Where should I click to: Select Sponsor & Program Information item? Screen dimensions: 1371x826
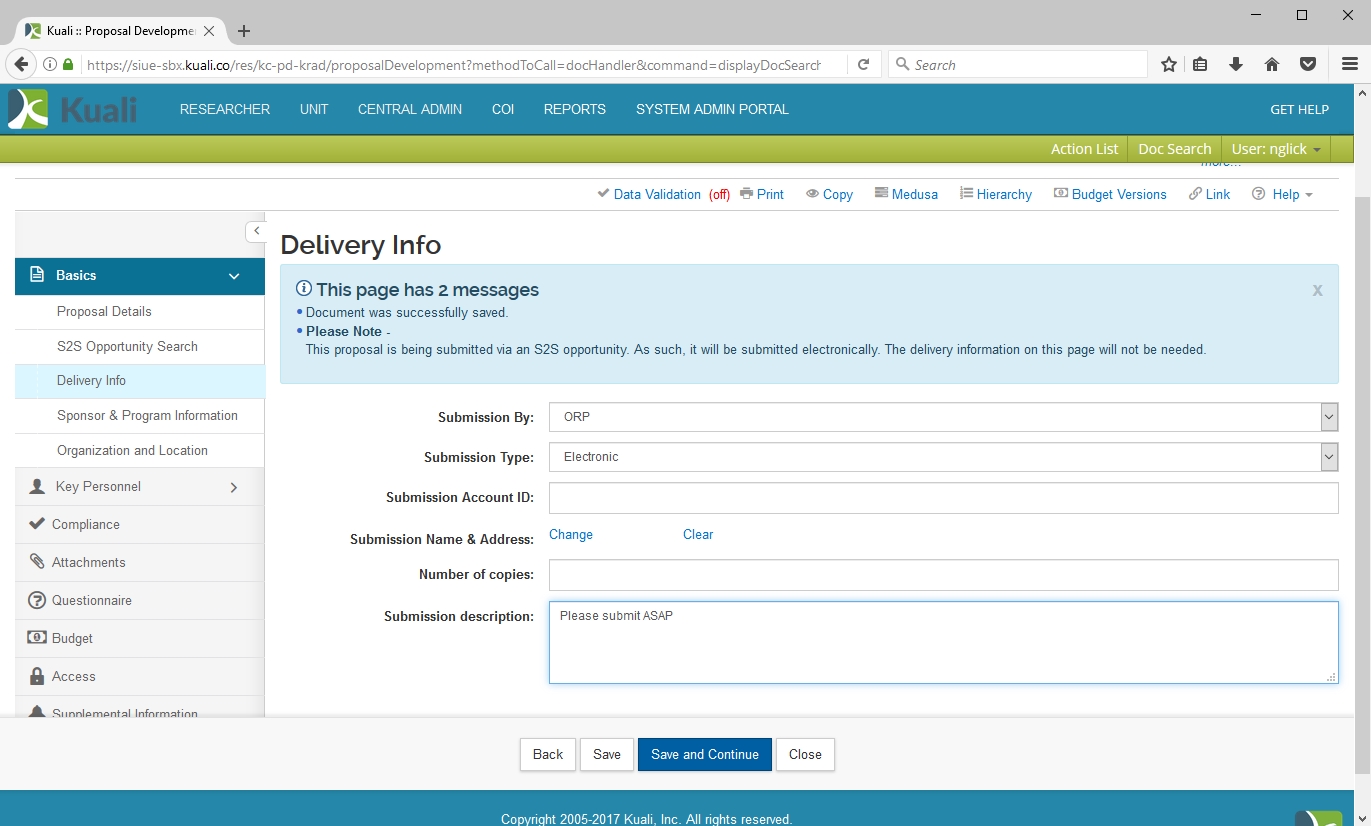pyautogui.click(x=147, y=416)
